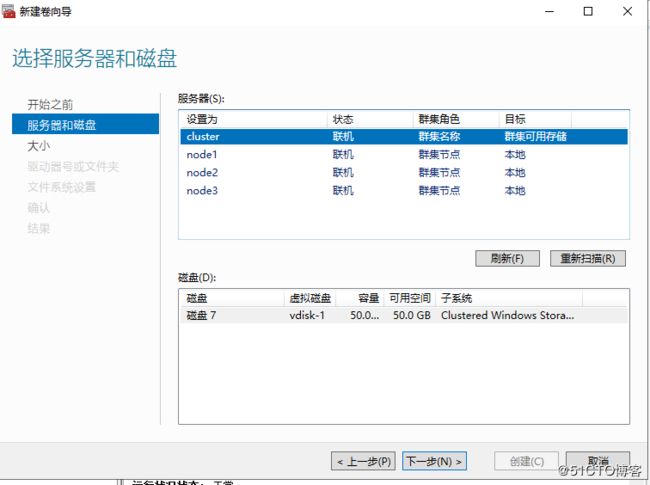The height and width of the screenshot is (485, 650).
Task: Click the 目标 column header
Action: tap(535, 119)
